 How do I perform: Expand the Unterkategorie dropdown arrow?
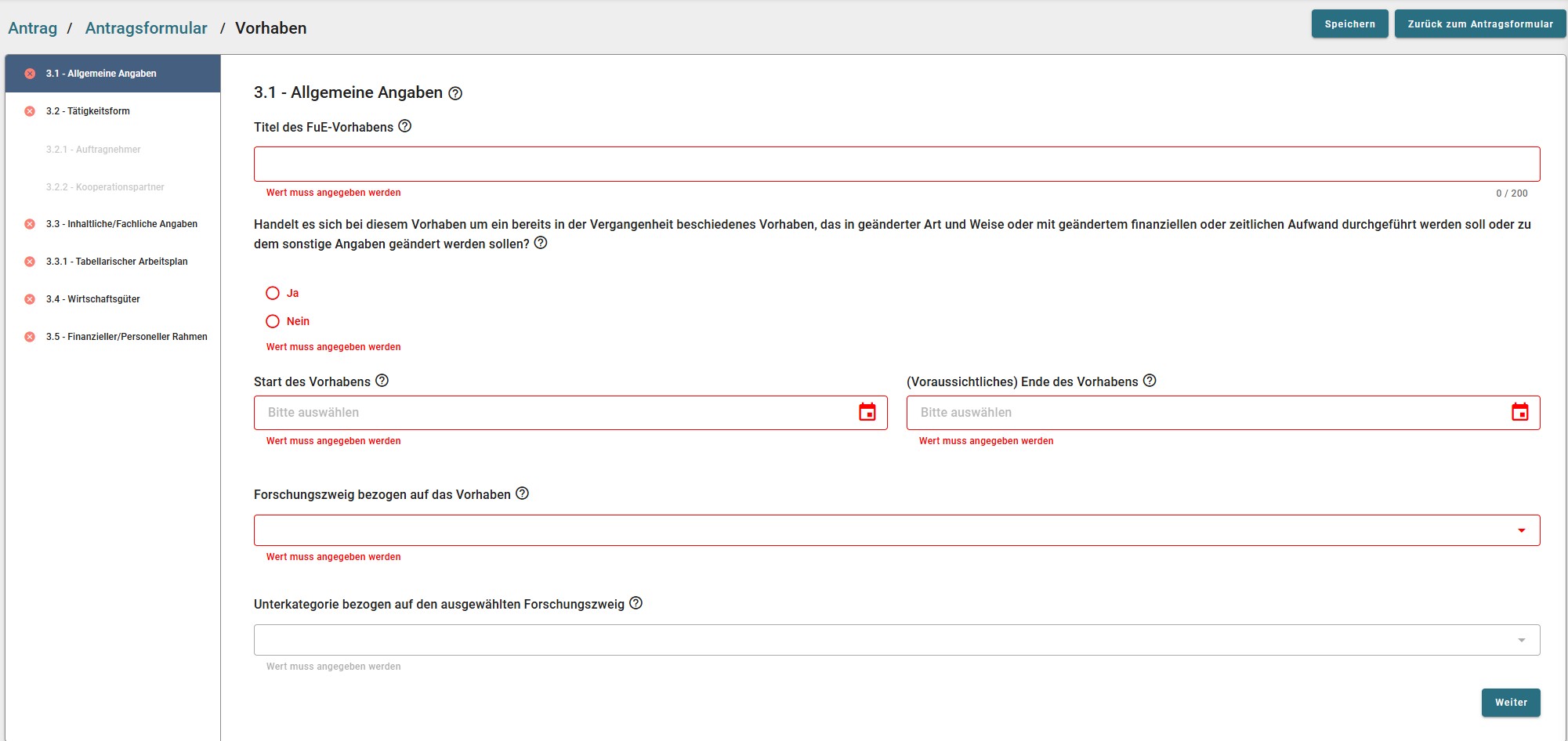tap(1522, 640)
